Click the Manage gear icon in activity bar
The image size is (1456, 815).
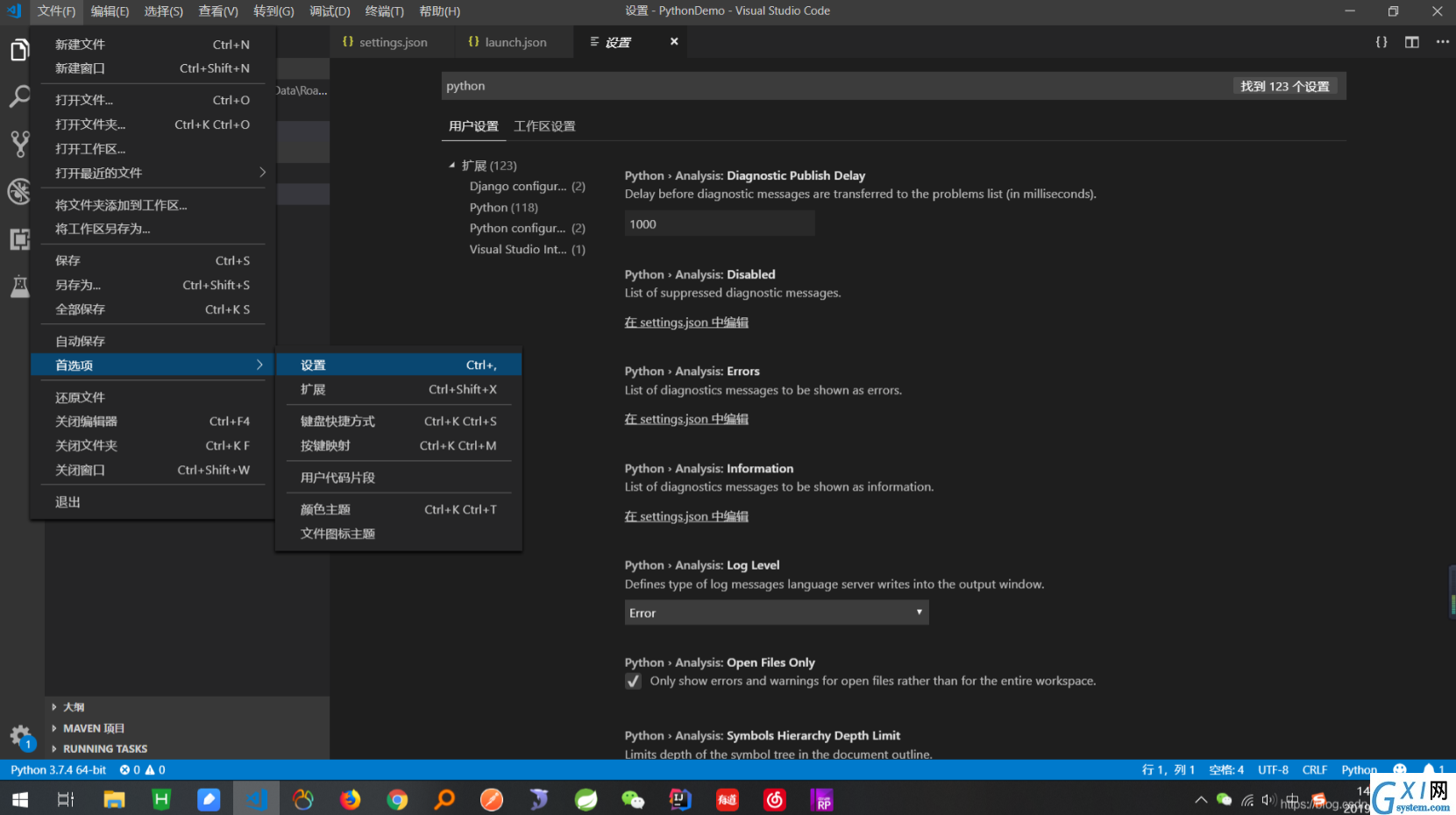pos(20,736)
